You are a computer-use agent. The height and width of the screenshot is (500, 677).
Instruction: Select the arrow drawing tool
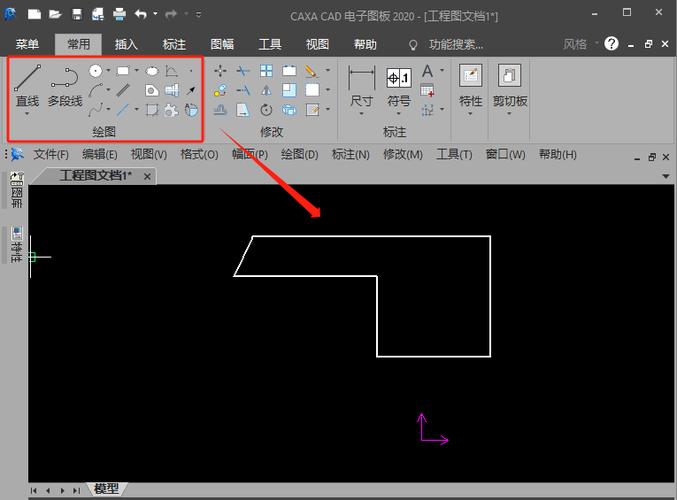tap(191, 90)
